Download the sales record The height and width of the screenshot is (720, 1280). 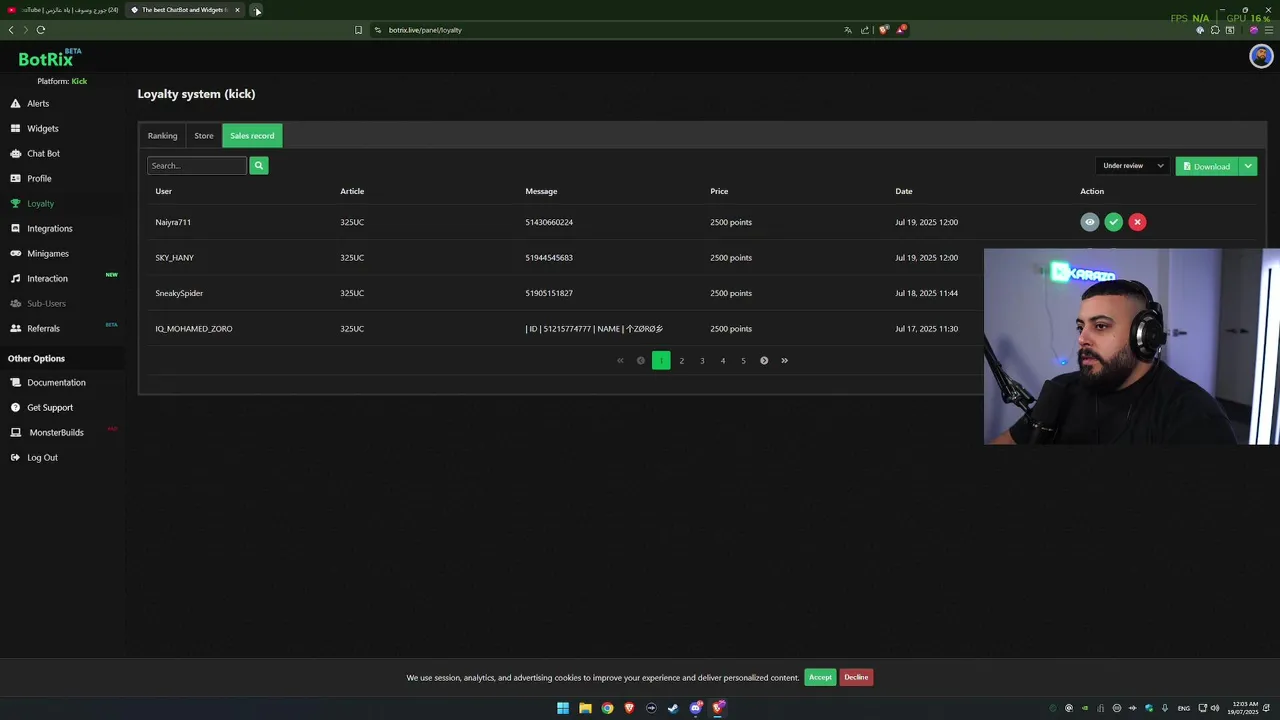pos(1207,166)
